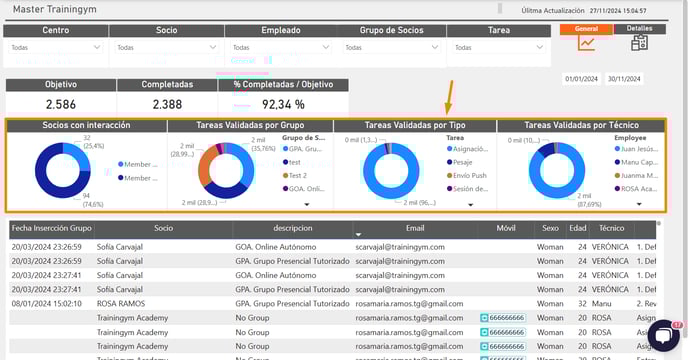The image size is (688, 360).
Task: Expand more legend items under Grupo de Socios
Action: [307, 205]
